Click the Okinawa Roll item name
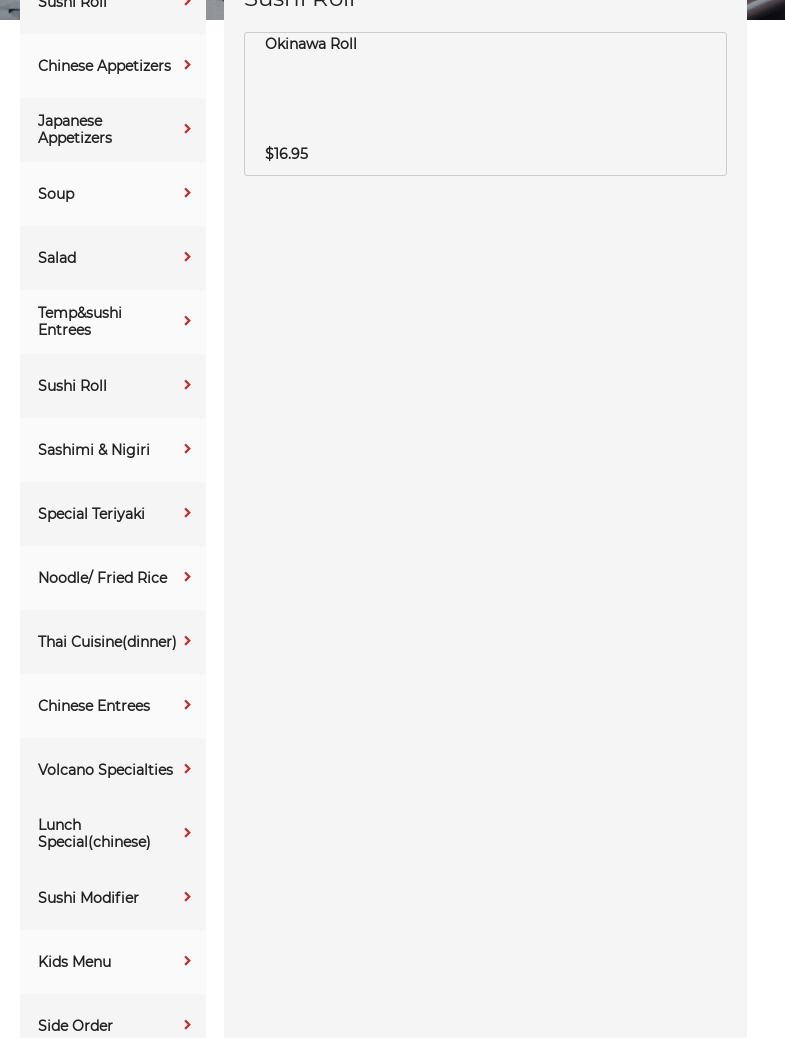 click(x=311, y=44)
